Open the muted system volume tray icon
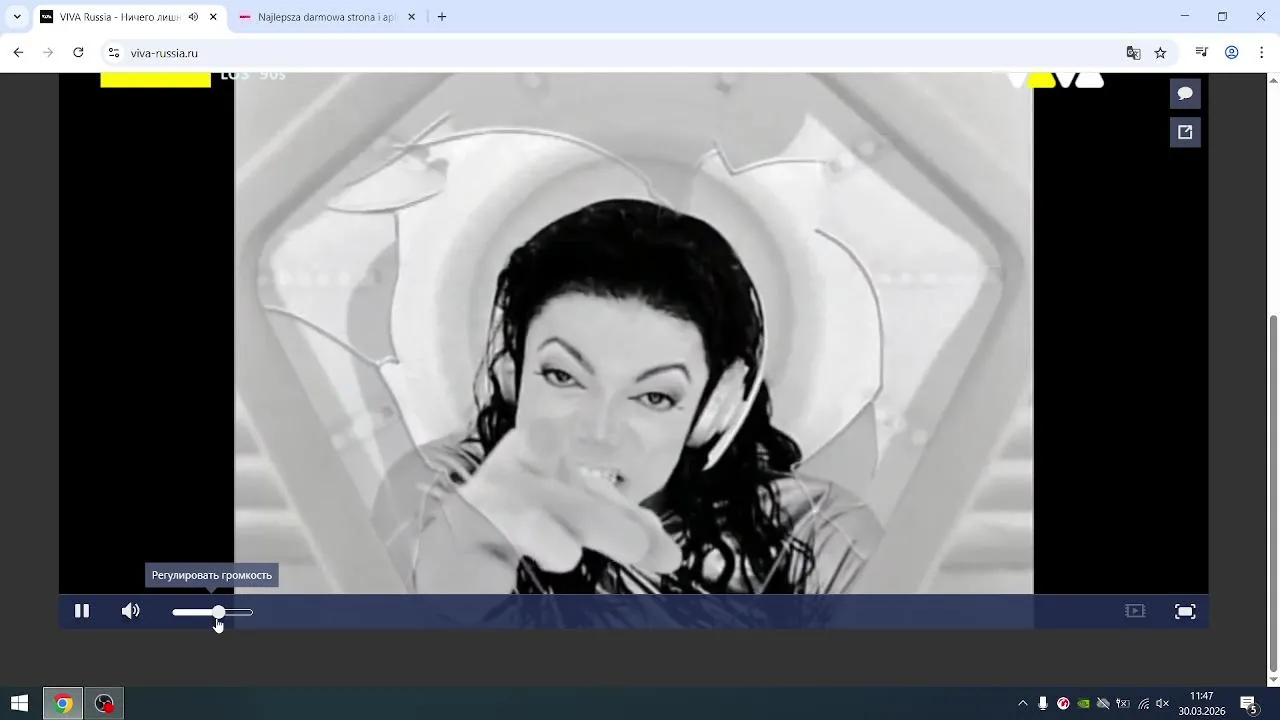The image size is (1280, 720). click(x=1162, y=704)
